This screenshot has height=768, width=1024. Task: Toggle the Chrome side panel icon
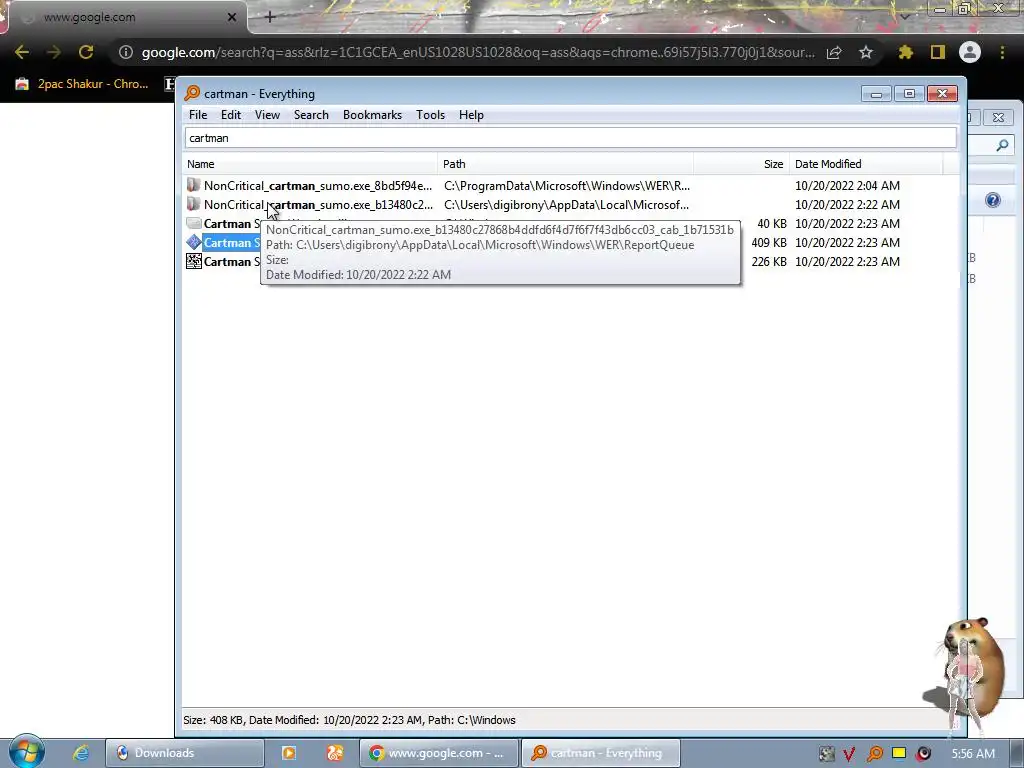938,52
